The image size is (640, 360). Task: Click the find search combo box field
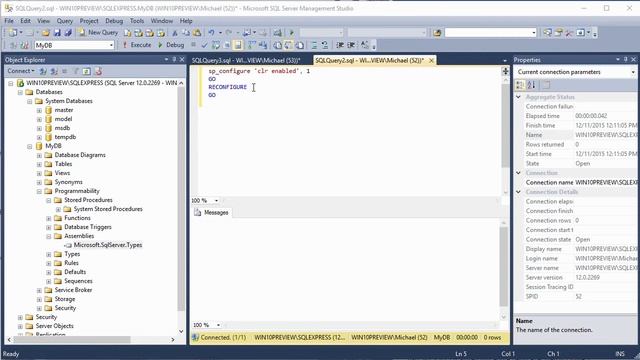pos(490,33)
